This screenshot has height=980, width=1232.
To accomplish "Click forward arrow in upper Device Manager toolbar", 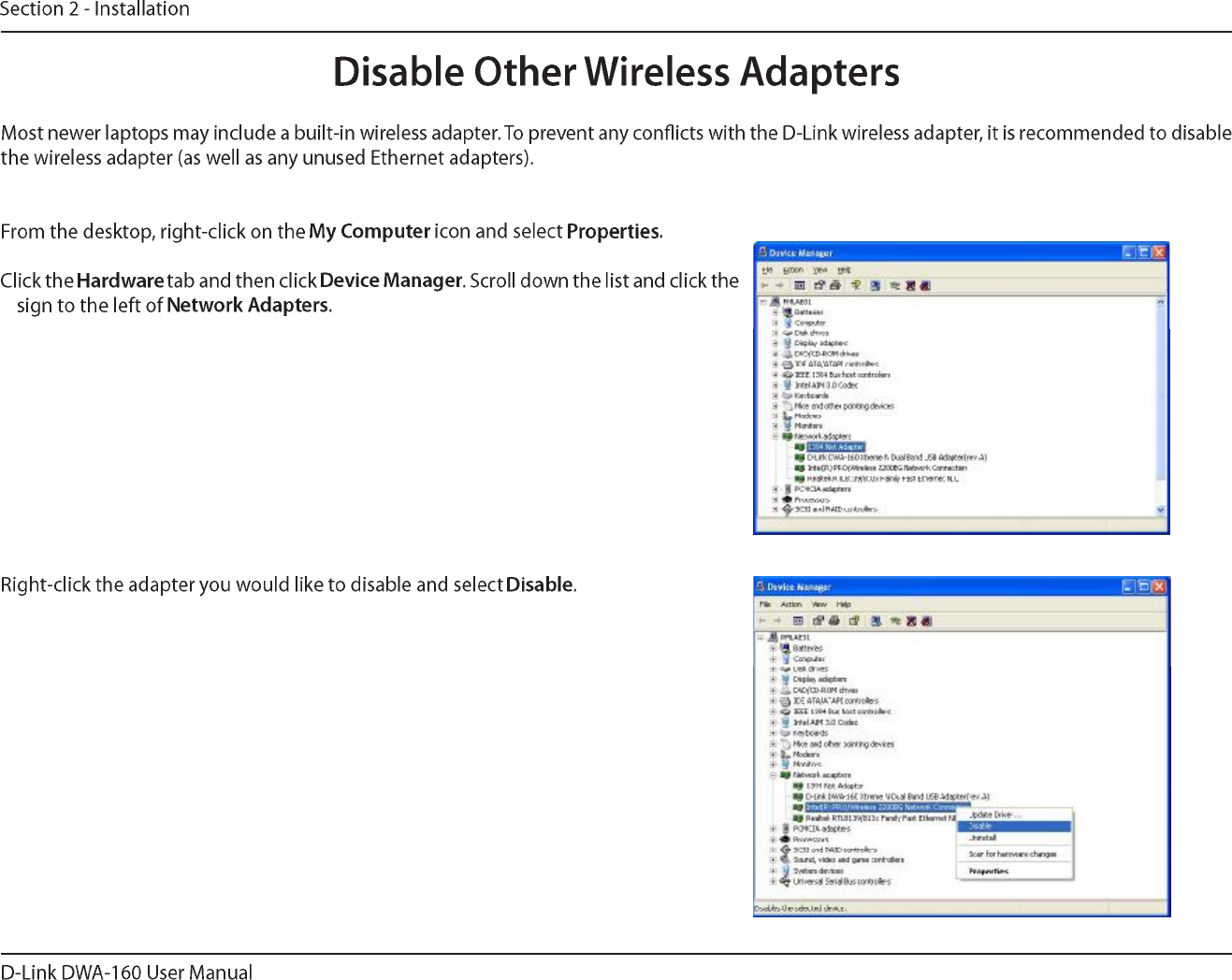I will click(778, 285).
